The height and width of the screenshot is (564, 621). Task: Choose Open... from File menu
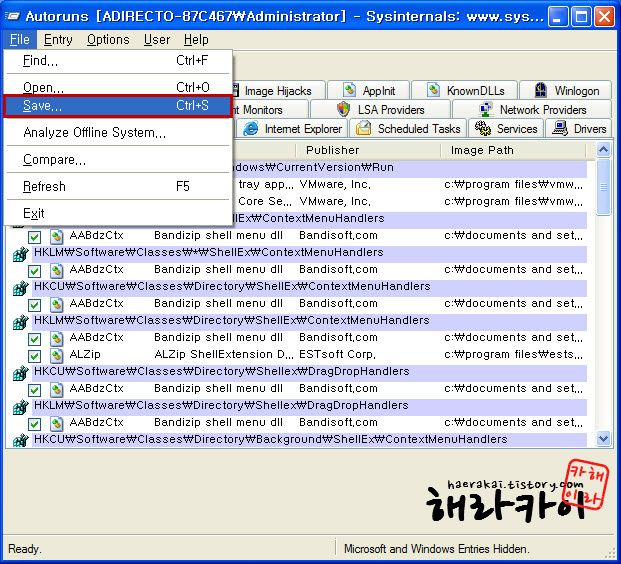(118, 87)
